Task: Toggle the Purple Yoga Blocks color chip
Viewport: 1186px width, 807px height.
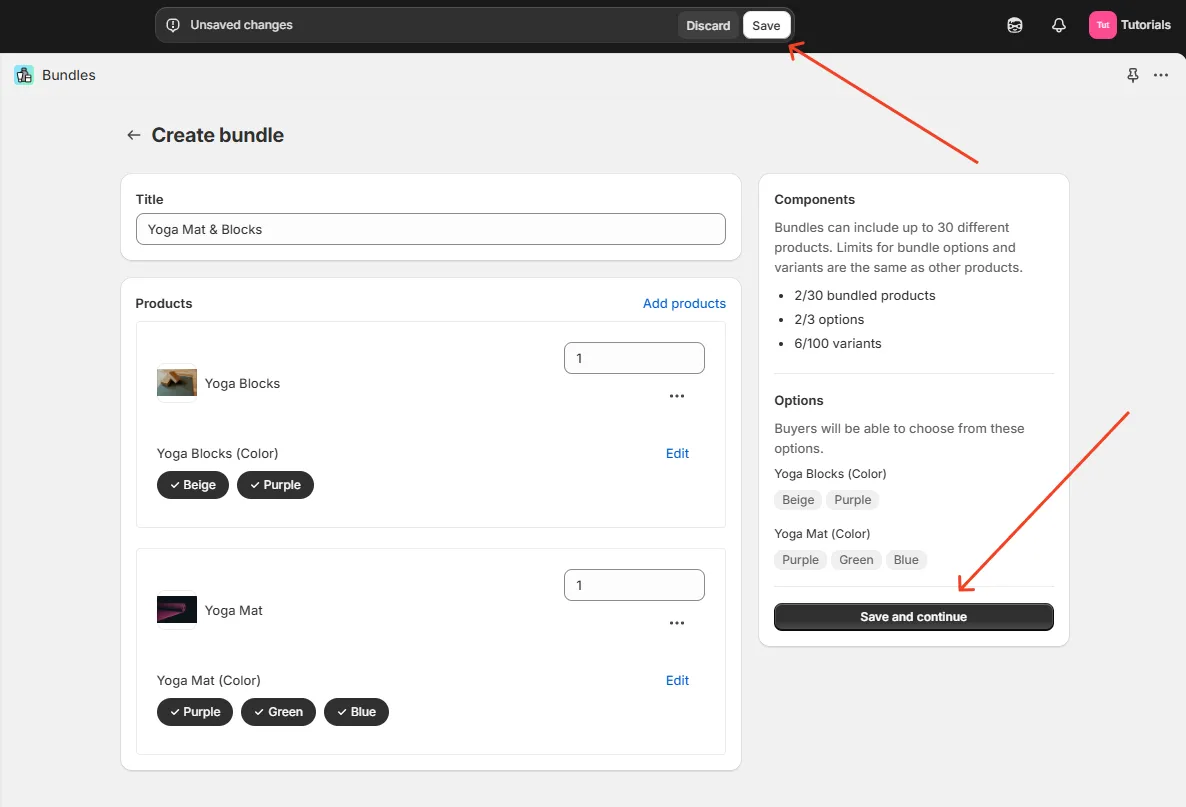Action: (x=275, y=485)
